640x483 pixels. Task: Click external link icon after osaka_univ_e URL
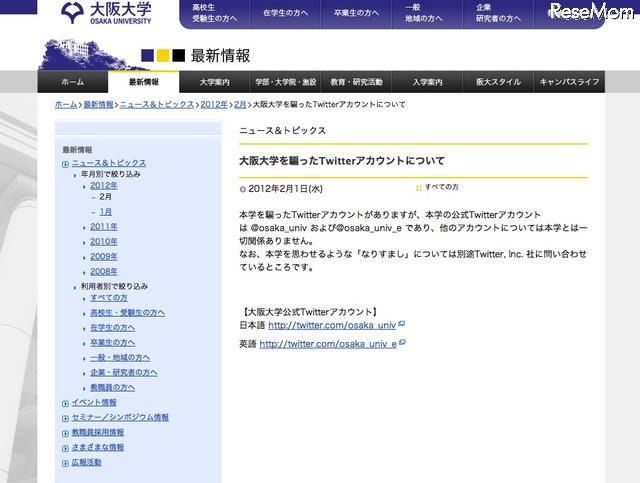[x=402, y=343]
